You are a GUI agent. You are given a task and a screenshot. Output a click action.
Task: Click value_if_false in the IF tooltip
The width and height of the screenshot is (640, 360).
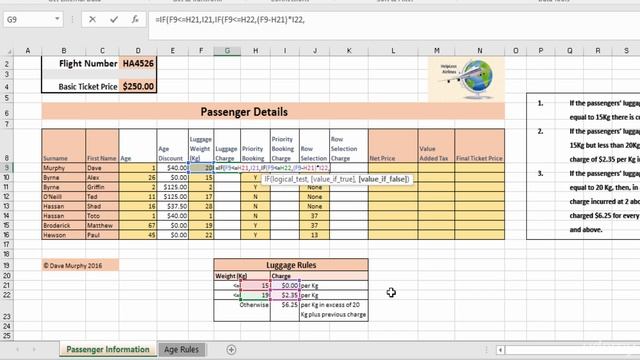383,179
